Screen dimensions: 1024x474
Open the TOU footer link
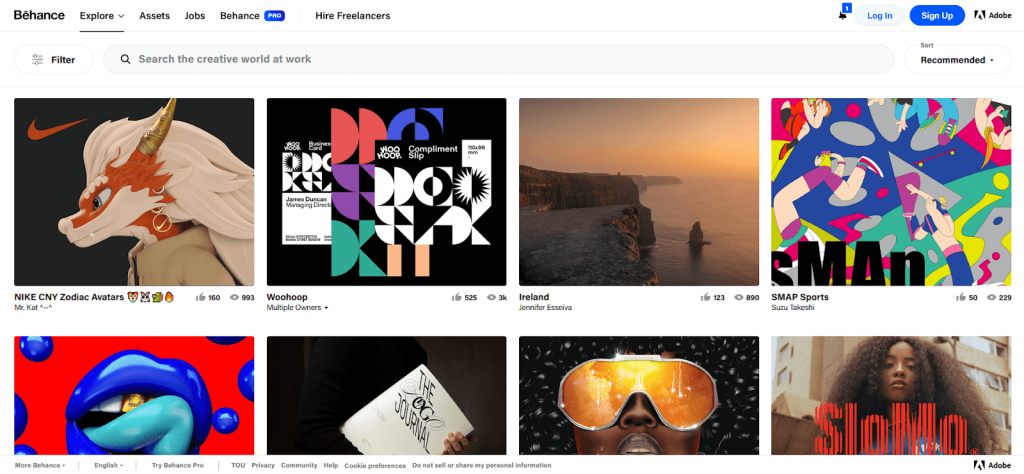point(238,466)
